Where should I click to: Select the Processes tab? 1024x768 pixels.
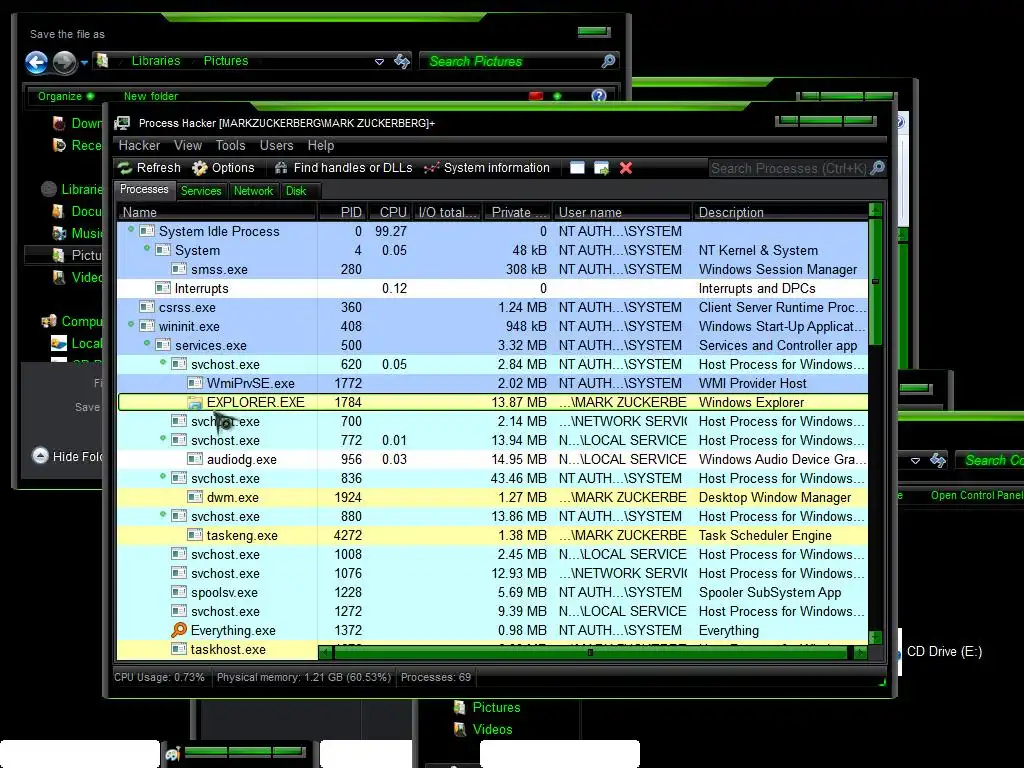[144, 189]
